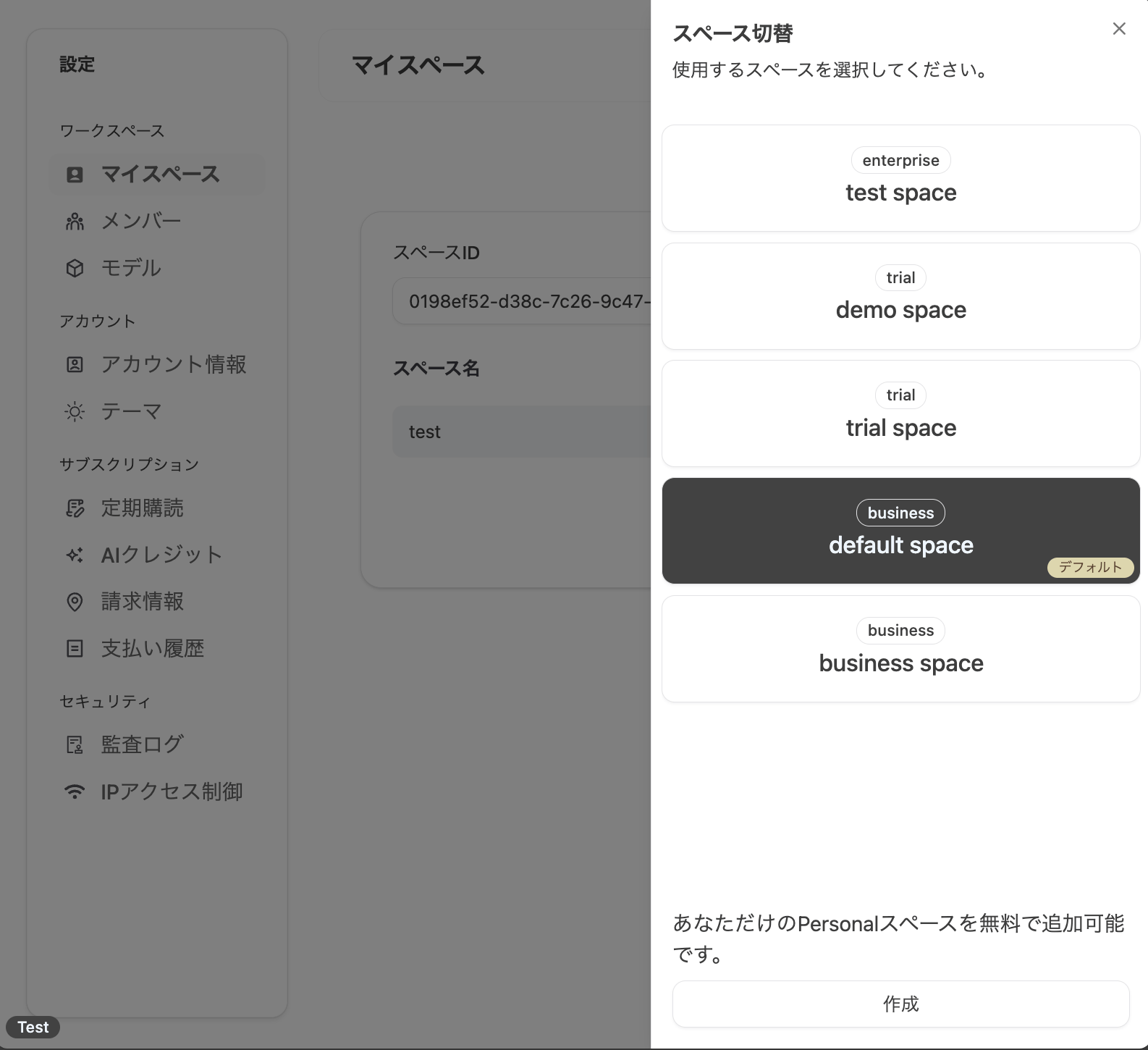Screen dimensions: 1148x1050
Task: Switch to the demo space
Action: 900,296
